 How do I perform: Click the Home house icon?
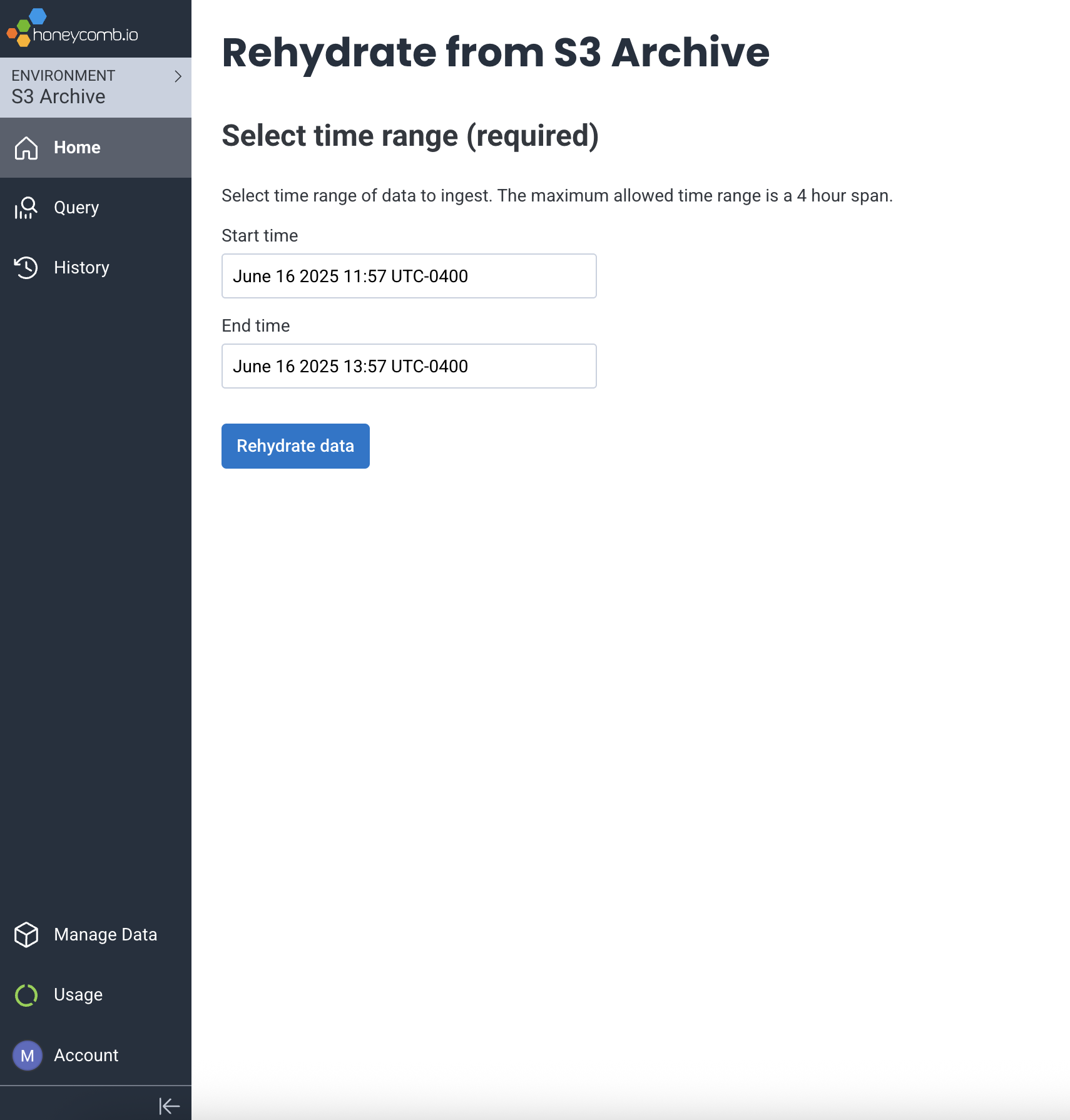click(x=26, y=148)
